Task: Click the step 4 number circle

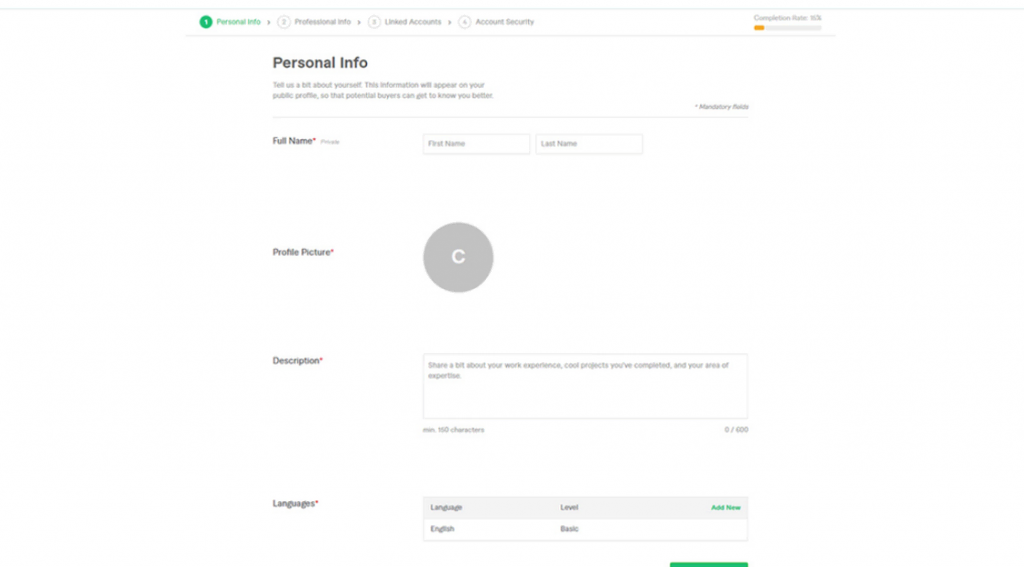Action: tap(465, 22)
